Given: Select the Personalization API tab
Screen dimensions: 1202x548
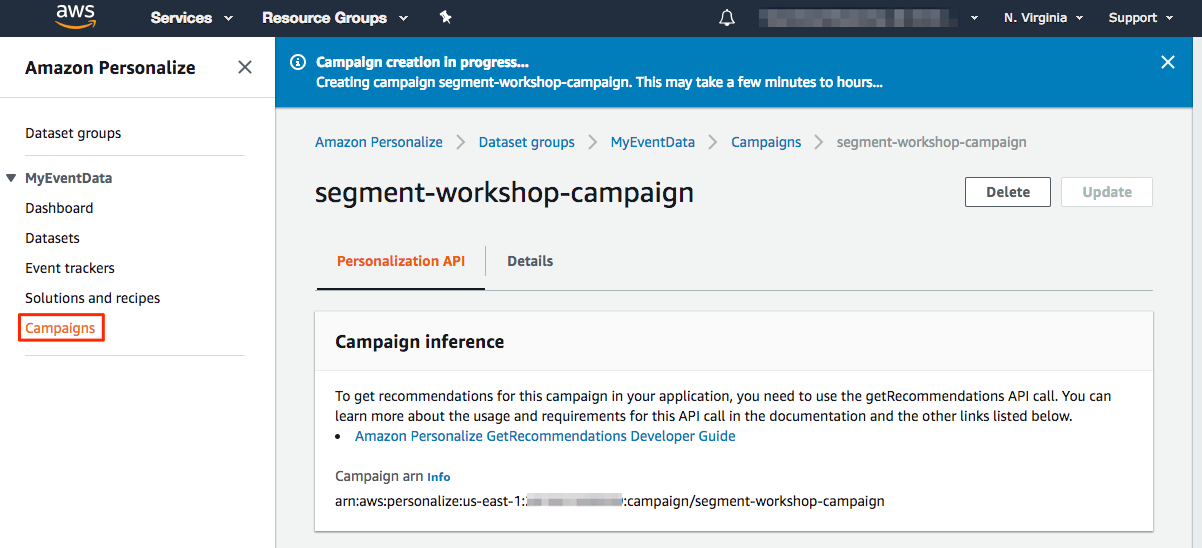Looking at the screenshot, I should [400, 261].
